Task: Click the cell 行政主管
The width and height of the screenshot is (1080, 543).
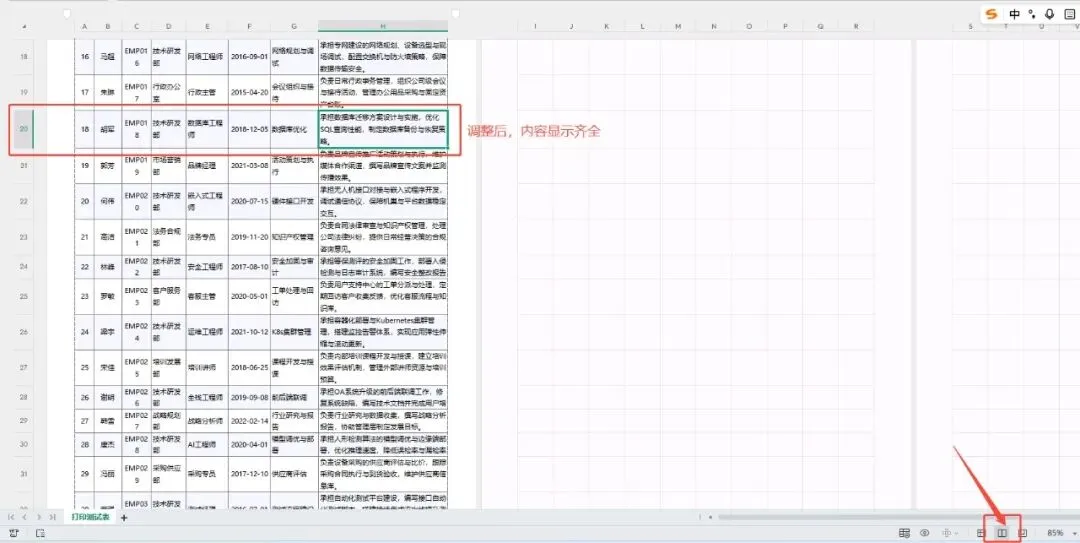Action: point(207,92)
